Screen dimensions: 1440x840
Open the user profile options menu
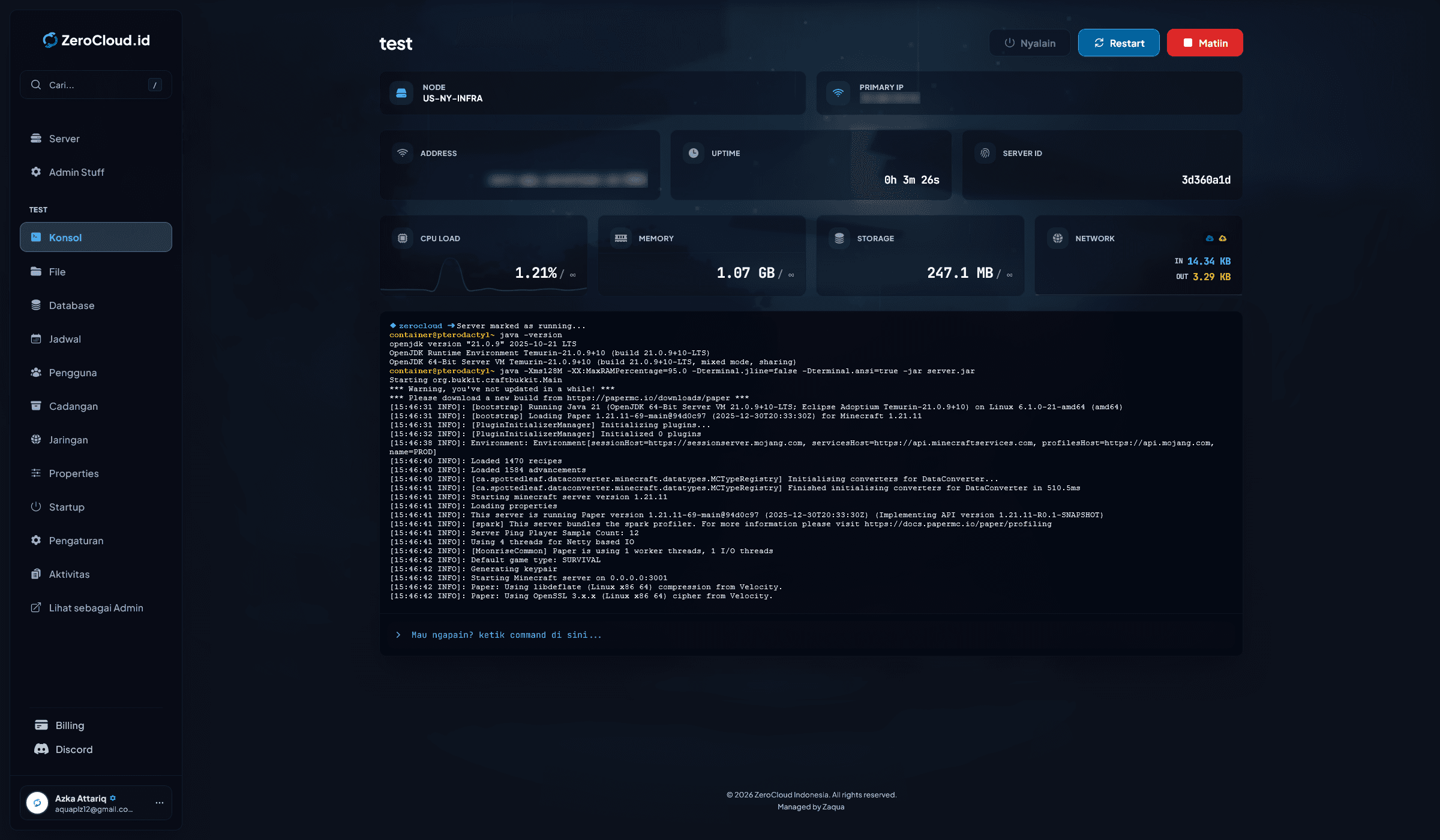click(159, 802)
